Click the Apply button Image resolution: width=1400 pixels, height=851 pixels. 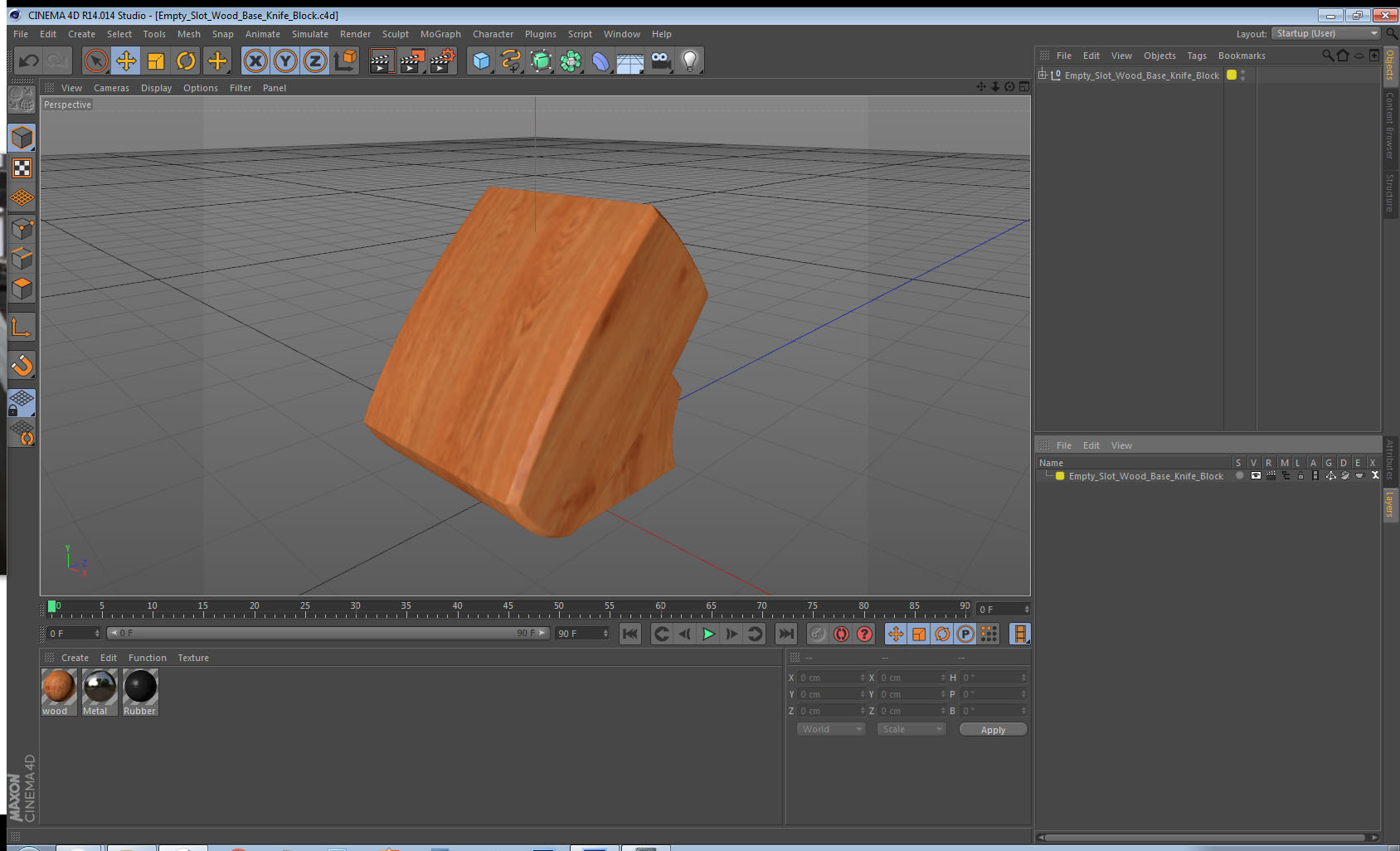(993, 730)
